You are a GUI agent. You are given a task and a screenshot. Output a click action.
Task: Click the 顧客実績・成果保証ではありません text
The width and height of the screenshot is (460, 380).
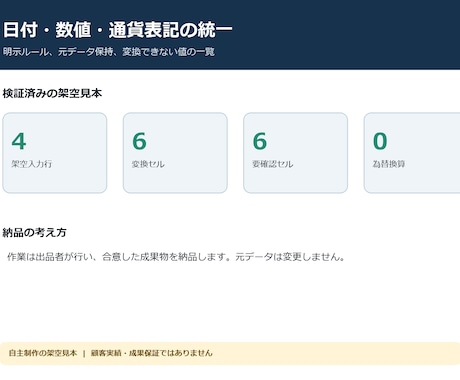tap(152, 353)
